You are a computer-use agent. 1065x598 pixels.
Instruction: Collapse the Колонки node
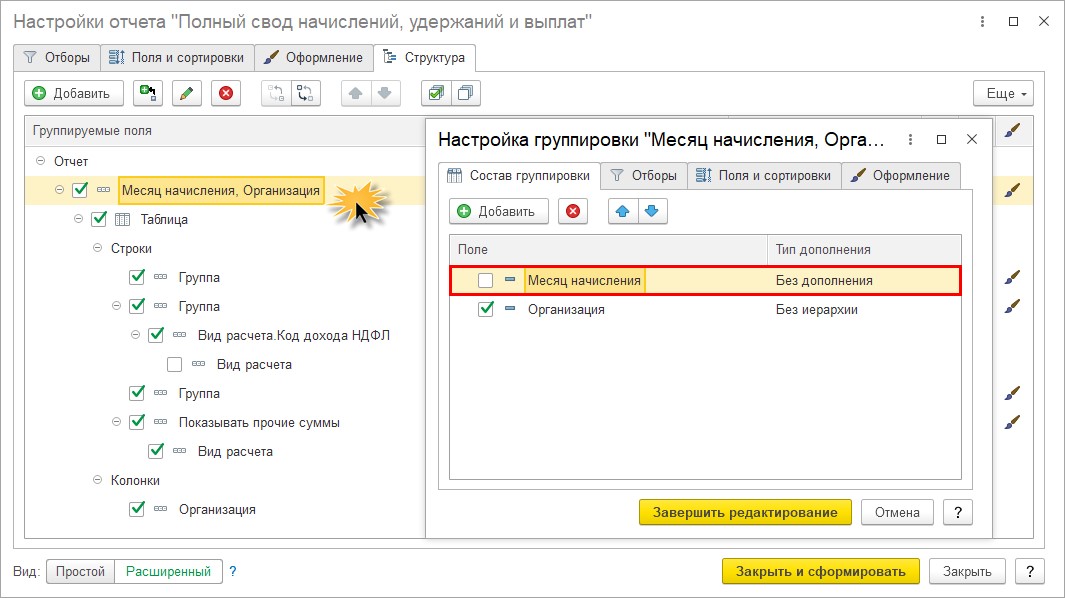(98, 480)
